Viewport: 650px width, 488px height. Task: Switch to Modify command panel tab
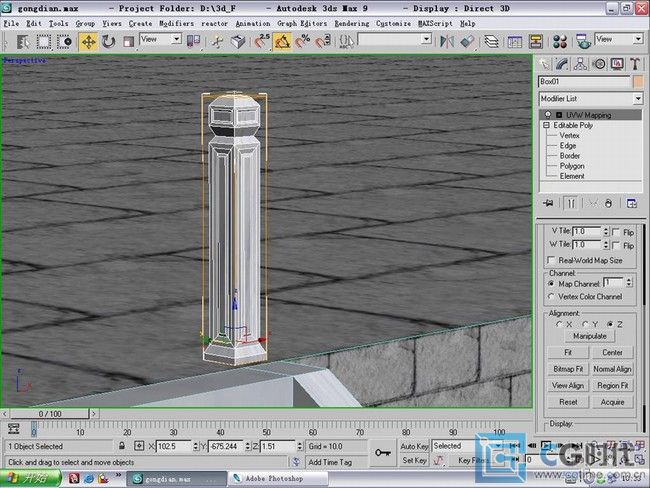point(562,64)
